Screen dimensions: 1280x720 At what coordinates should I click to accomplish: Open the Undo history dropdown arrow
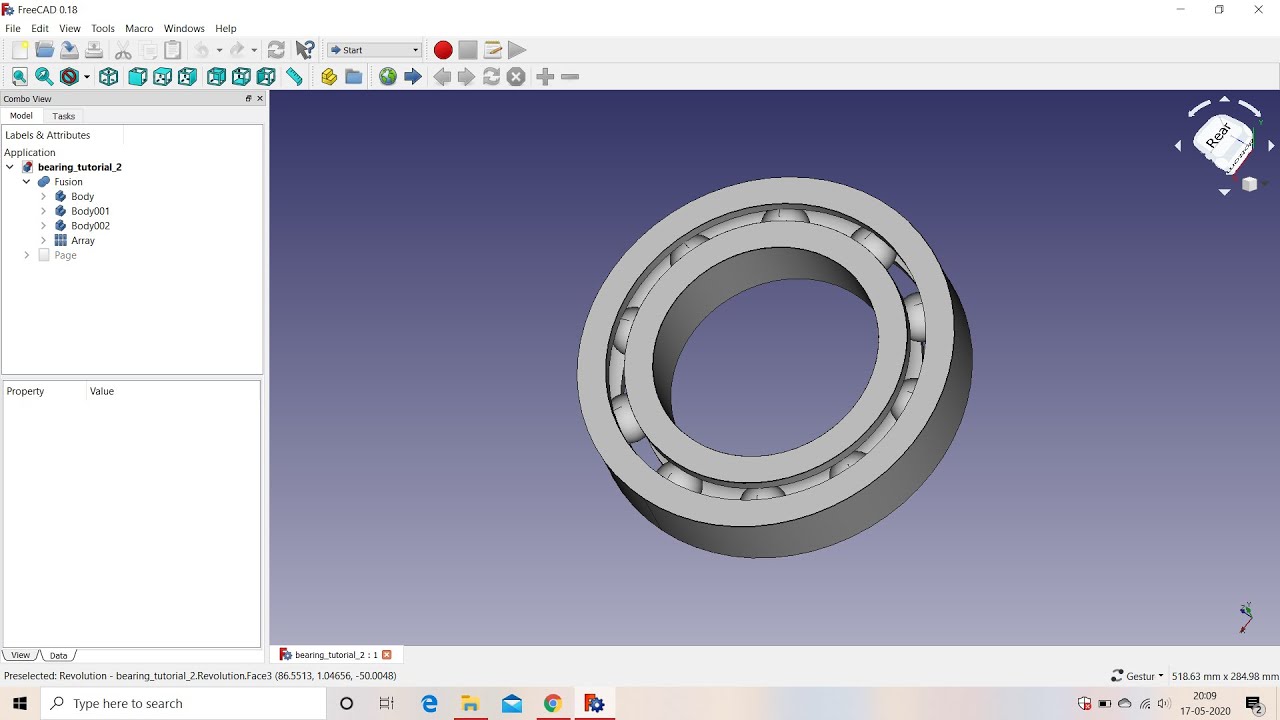pos(219,50)
